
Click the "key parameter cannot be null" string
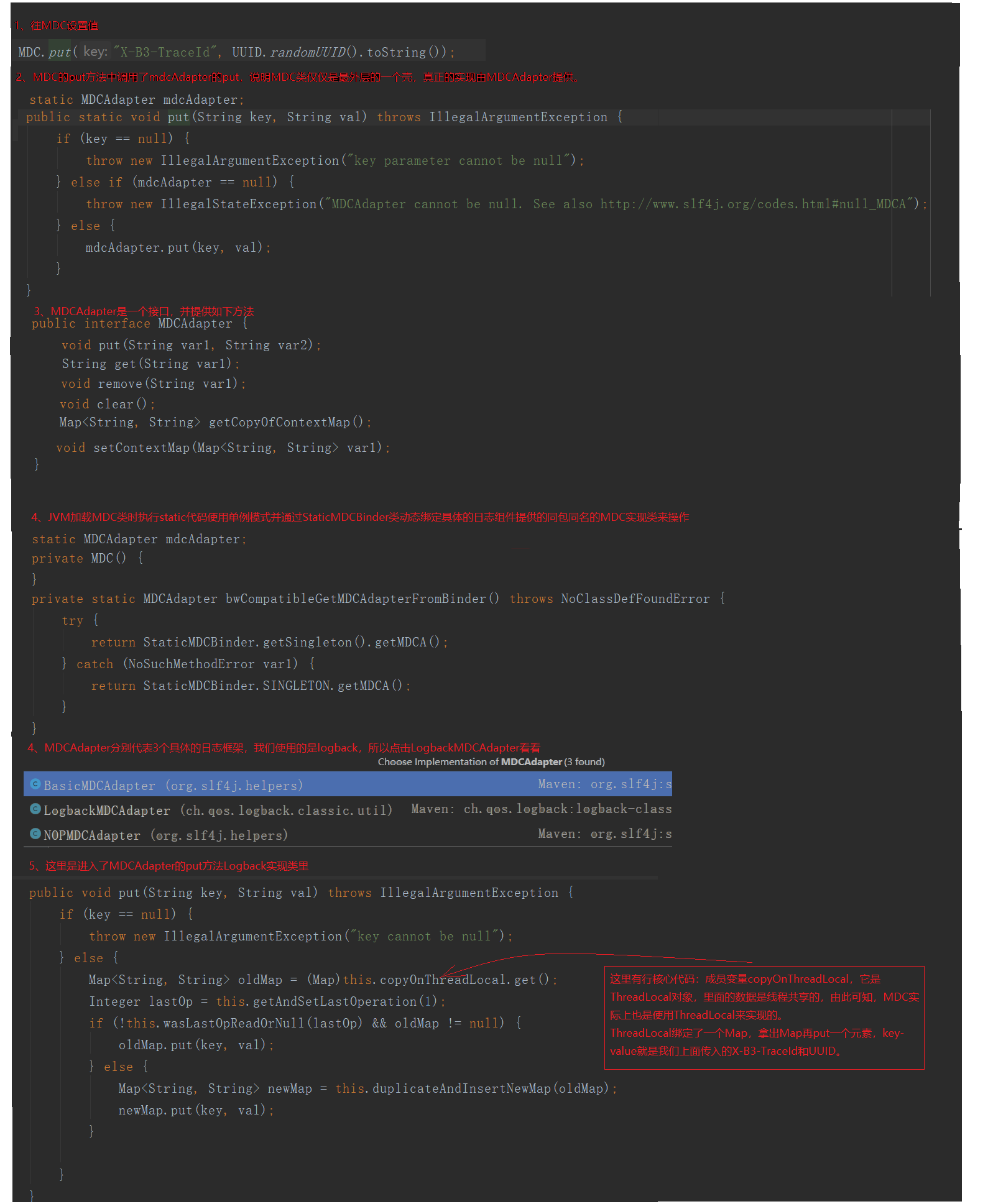coord(458,160)
